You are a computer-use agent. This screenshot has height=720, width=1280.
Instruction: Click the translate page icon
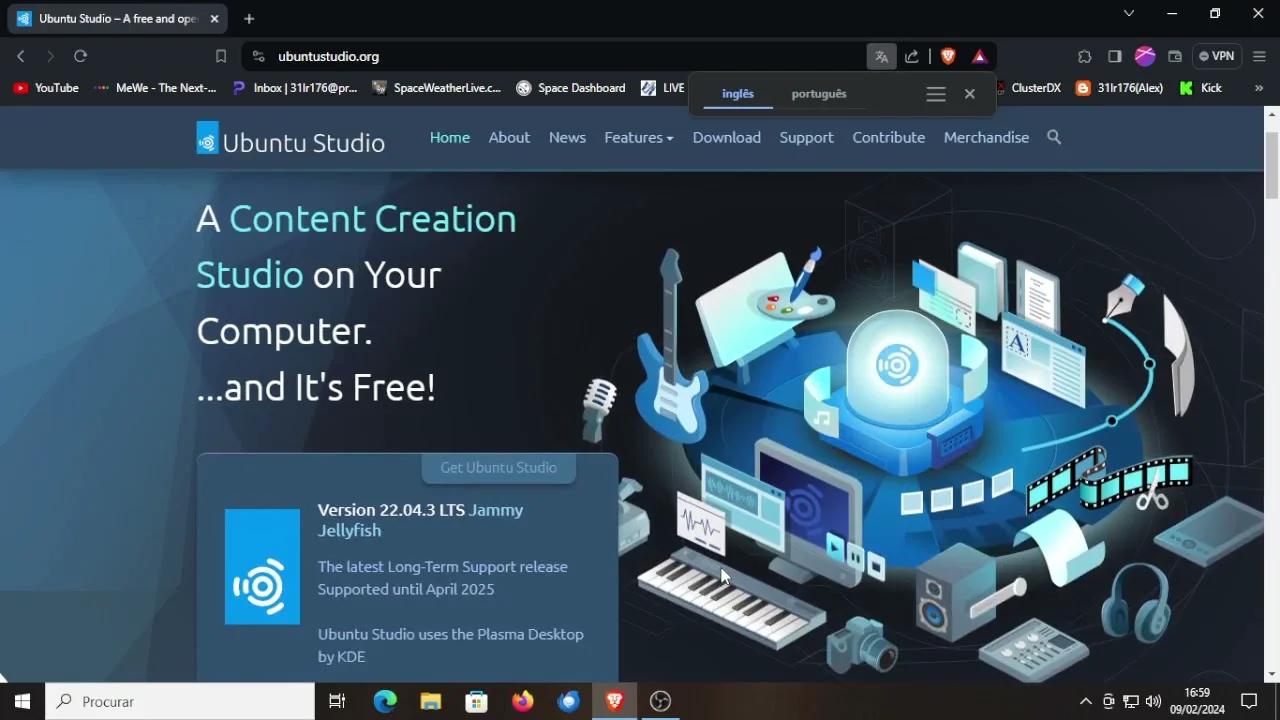click(x=881, y=56)
